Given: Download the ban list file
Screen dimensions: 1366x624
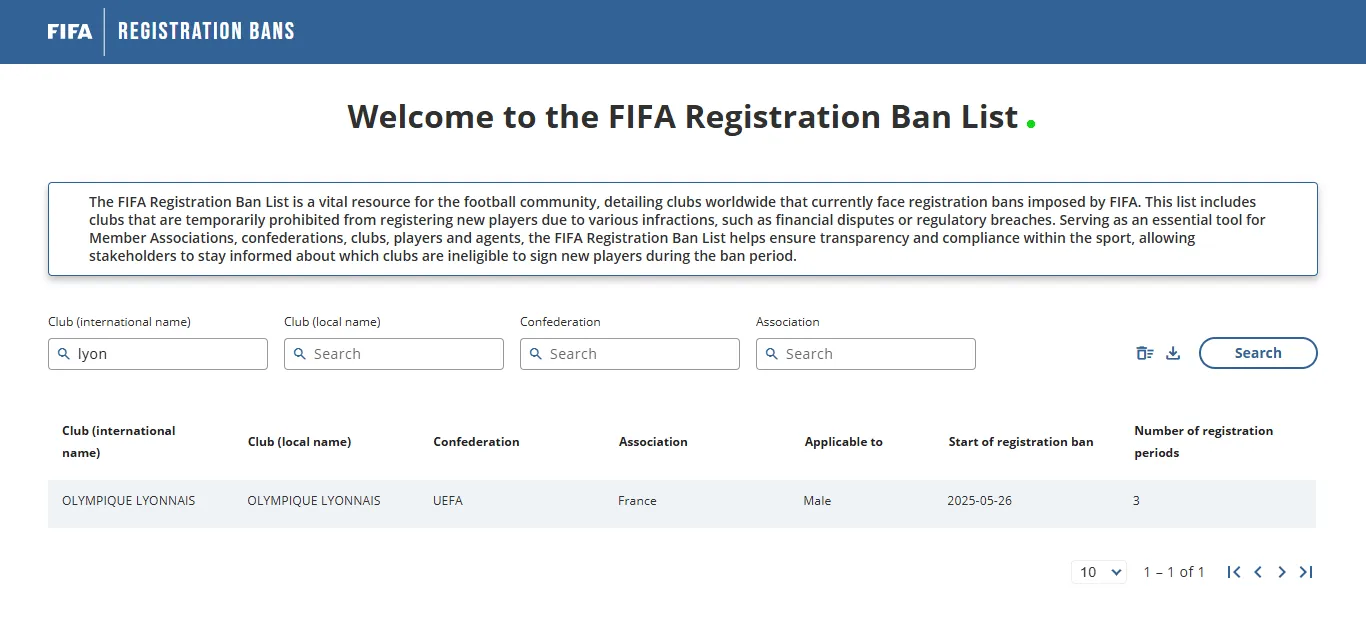Looking at the screenshot, I should pyautogui.click(x=1174, y=353).
